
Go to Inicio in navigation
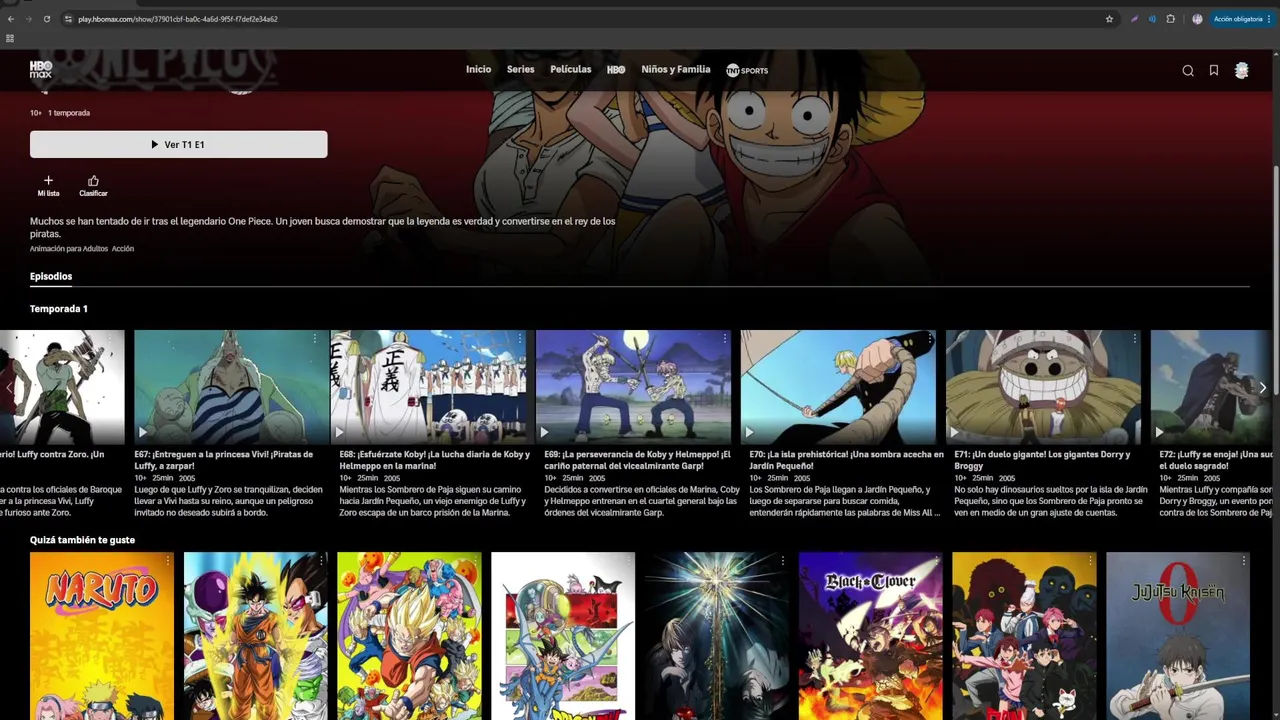pos(478,70)
